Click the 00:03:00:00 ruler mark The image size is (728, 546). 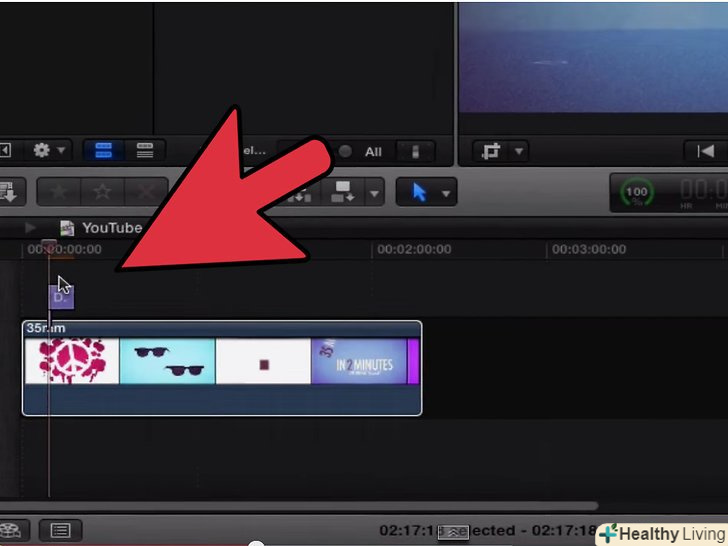click(589, 249)
